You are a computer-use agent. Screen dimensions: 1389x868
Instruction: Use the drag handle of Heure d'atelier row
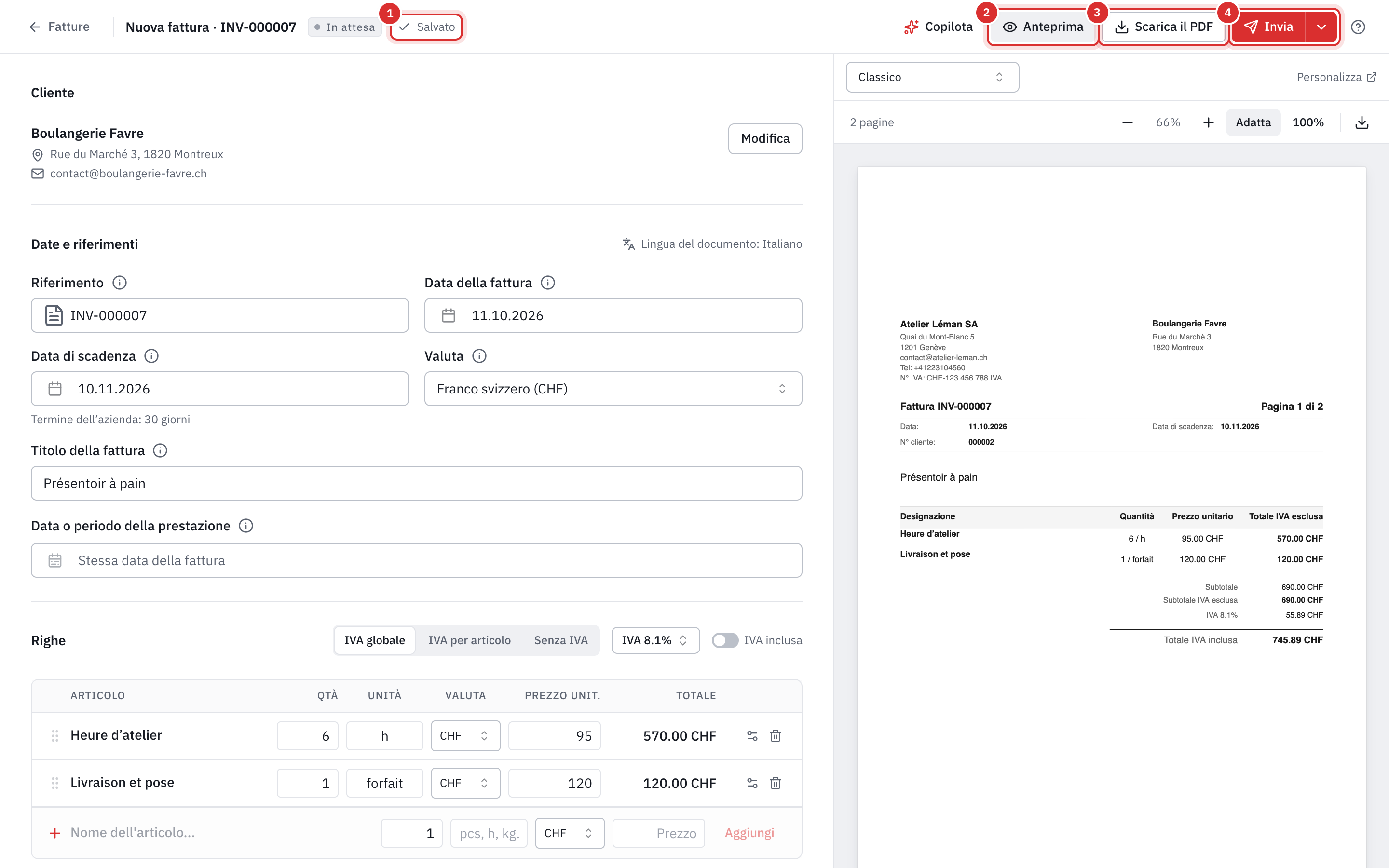pyautogui.click(x=55, y=736)
